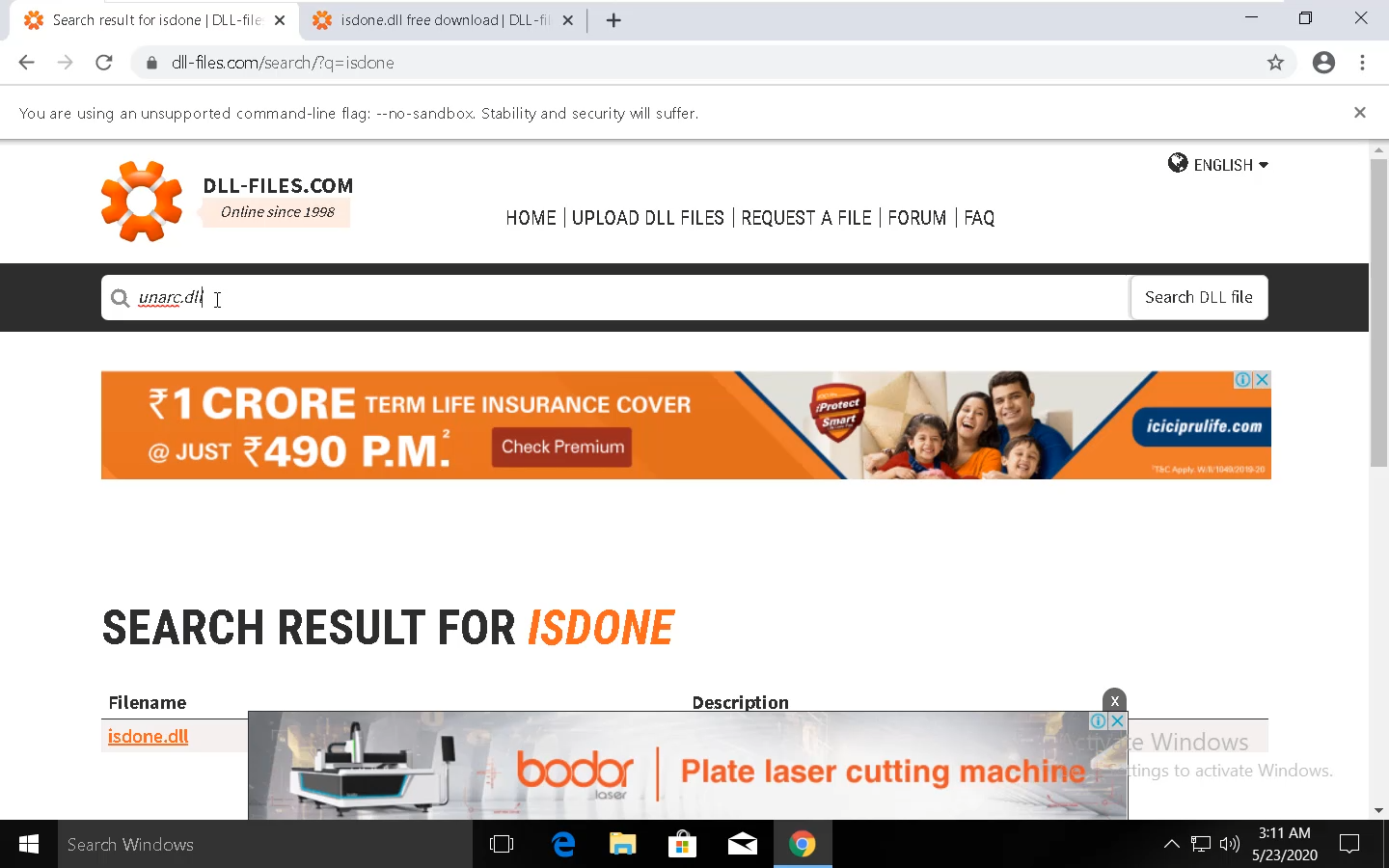
Task: Click the Chrome icon on the taskbar
Action: [803, 845]
